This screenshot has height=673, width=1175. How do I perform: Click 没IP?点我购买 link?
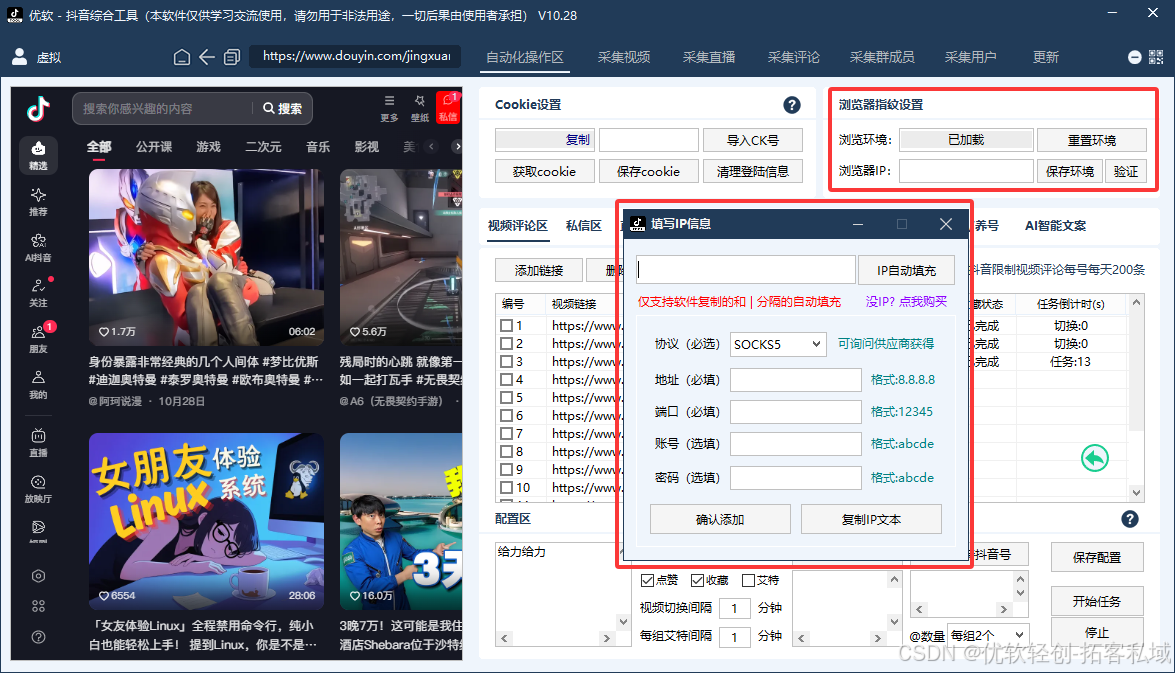click(x=906, y=301)
